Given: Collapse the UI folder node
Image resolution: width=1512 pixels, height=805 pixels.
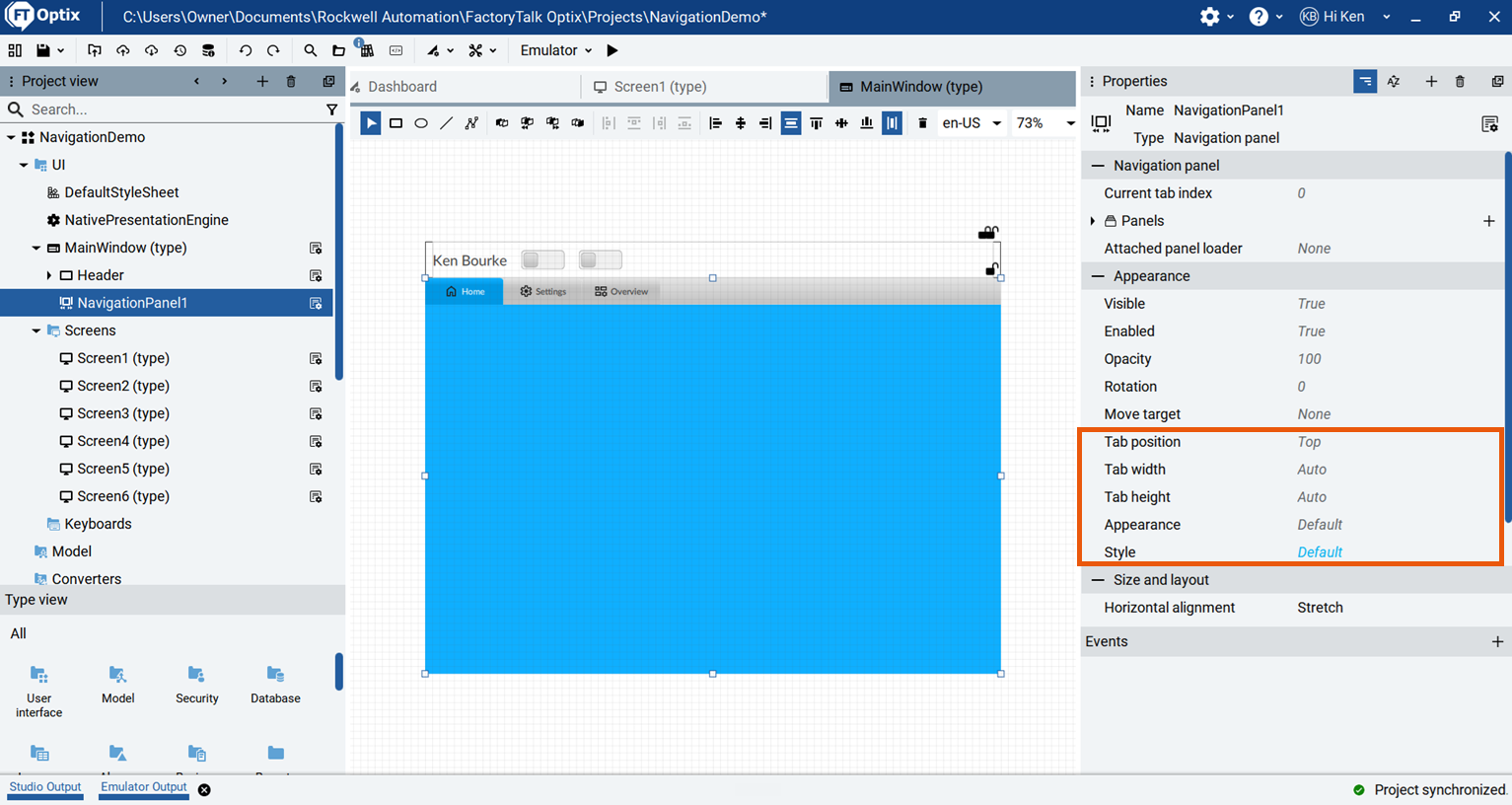Looking at the screenshot, I should (x=24, y=165).
